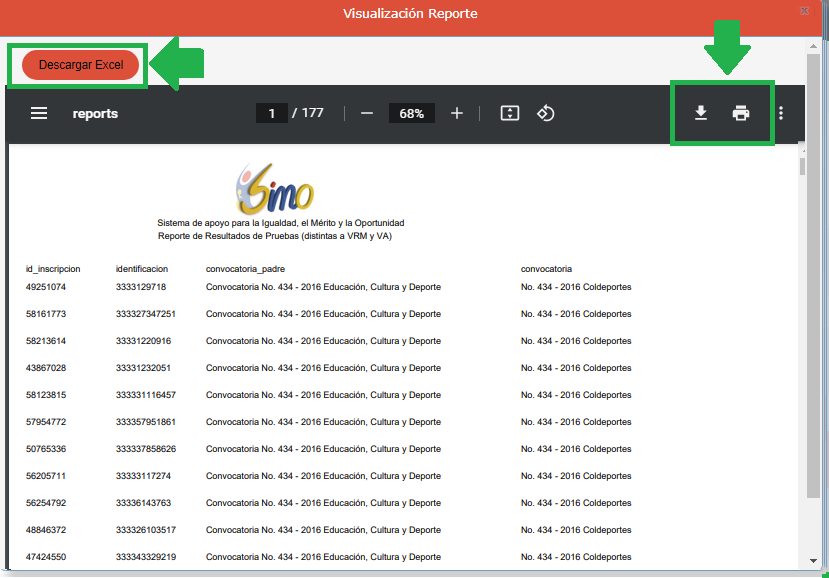
Task: Click the reports document title
Action: (x=95, y=114)
